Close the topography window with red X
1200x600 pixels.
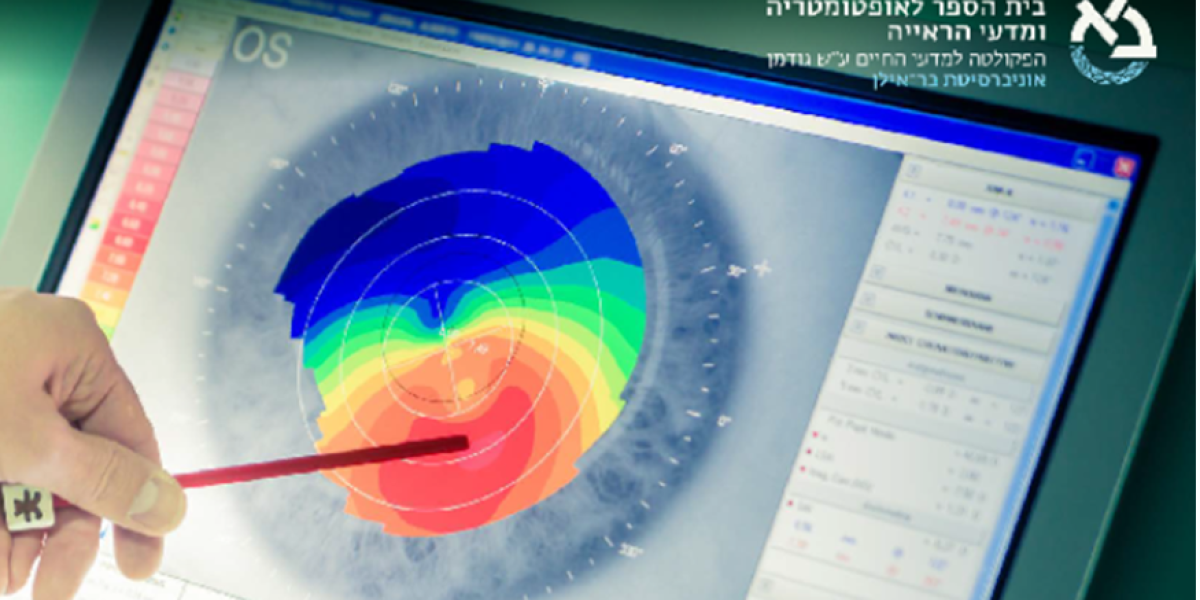(x=1123, y=166)
